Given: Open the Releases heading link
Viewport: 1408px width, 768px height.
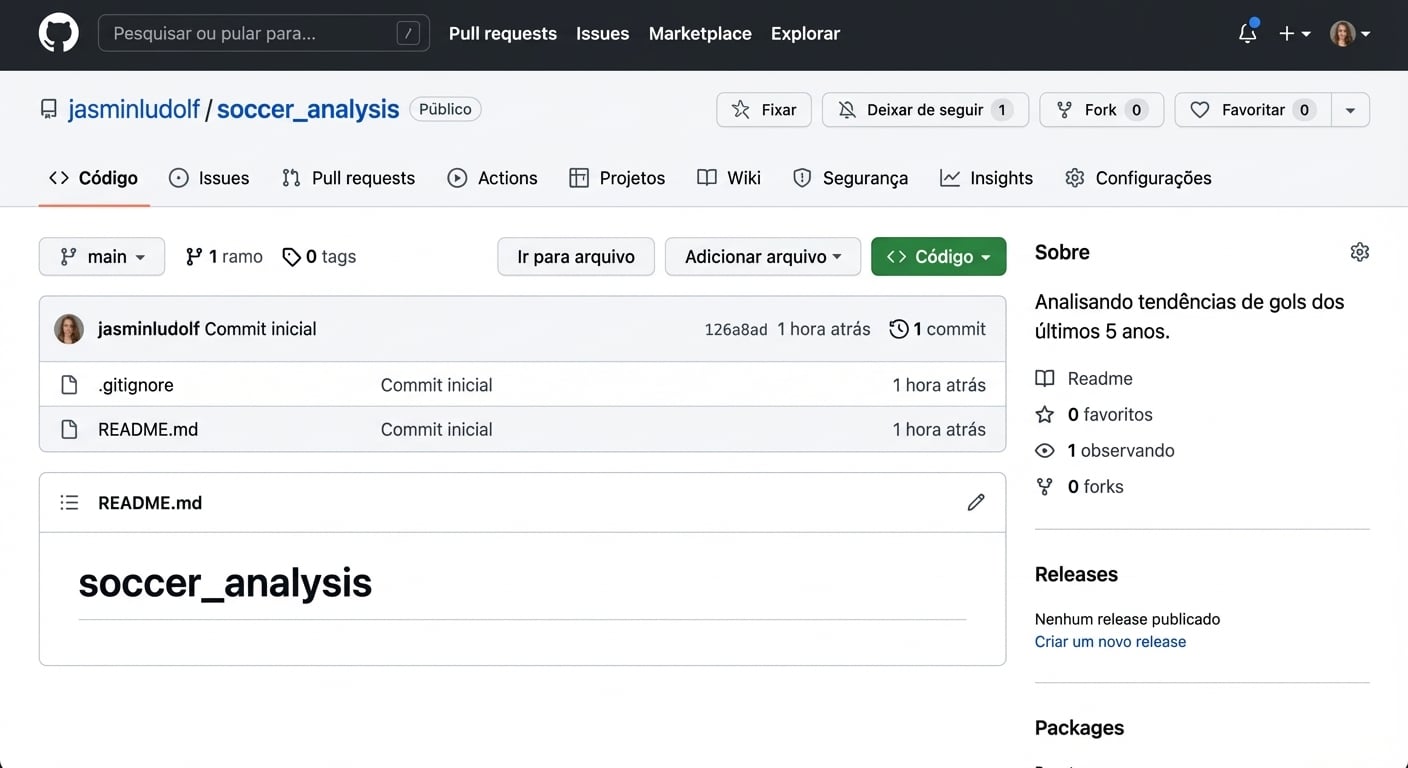Looking at the screenshot, I should [x=1076, y=575].
